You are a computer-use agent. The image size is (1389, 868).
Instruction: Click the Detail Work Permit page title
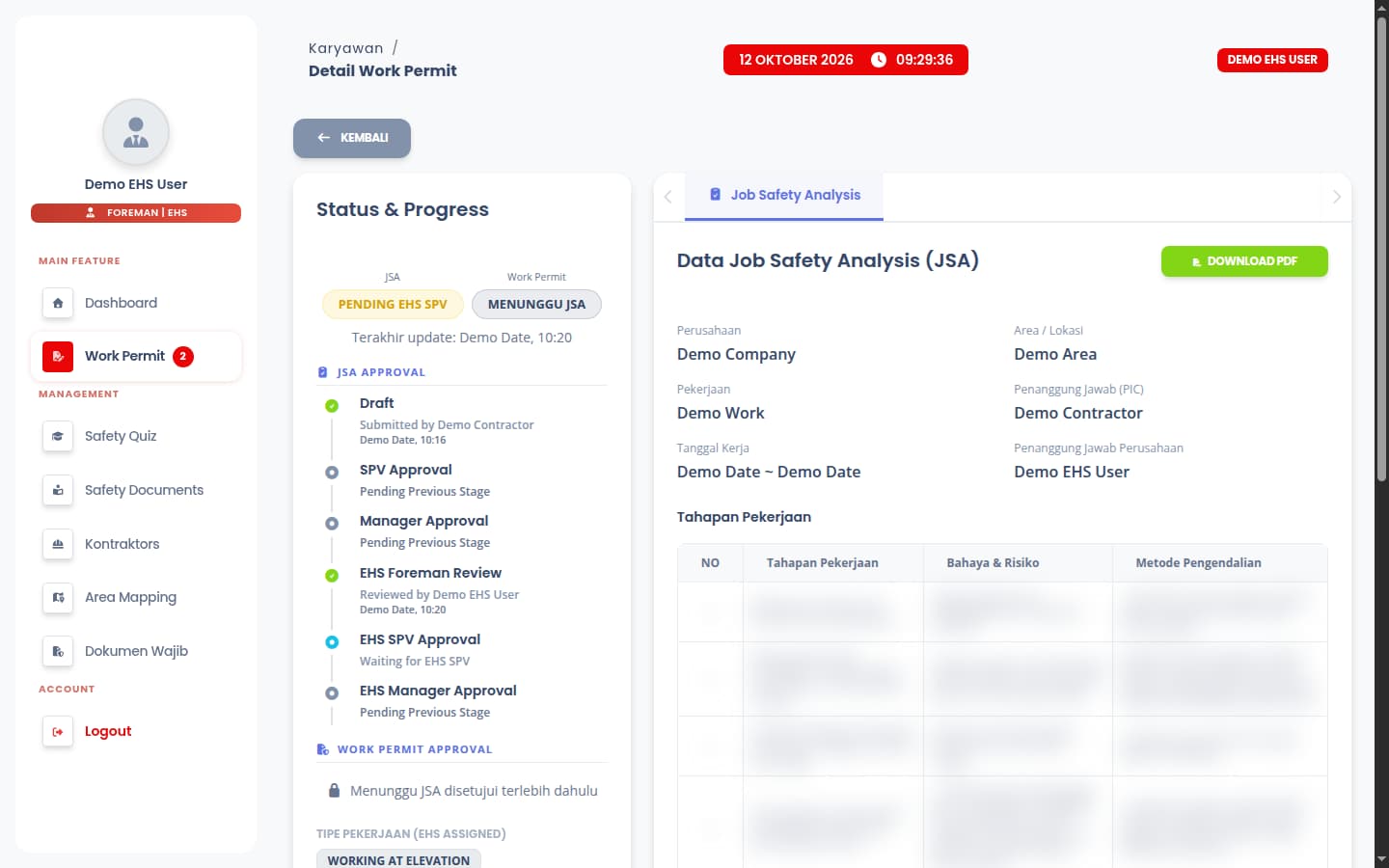[383, 70]
